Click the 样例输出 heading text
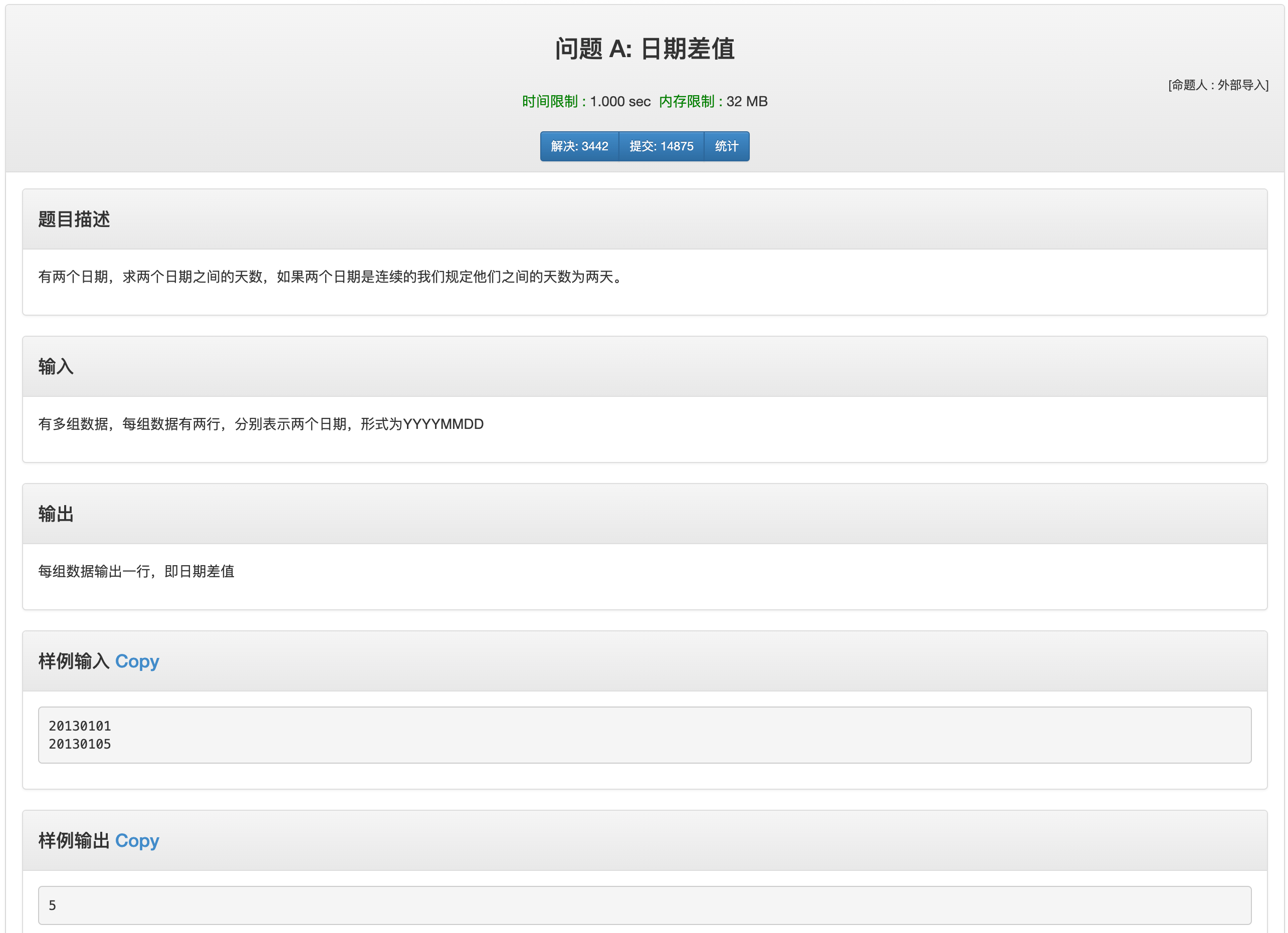 [x=74, y=840]
